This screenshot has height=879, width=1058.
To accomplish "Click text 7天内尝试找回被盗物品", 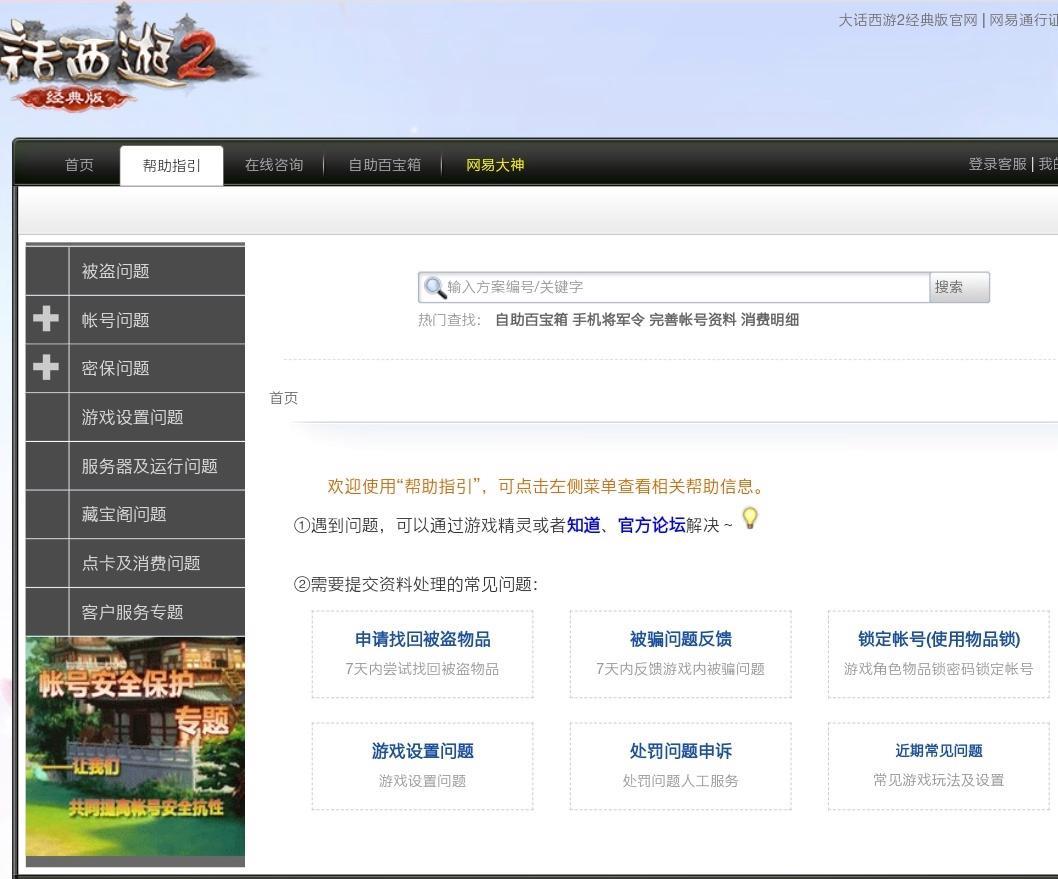I will [x=422, y=669].
